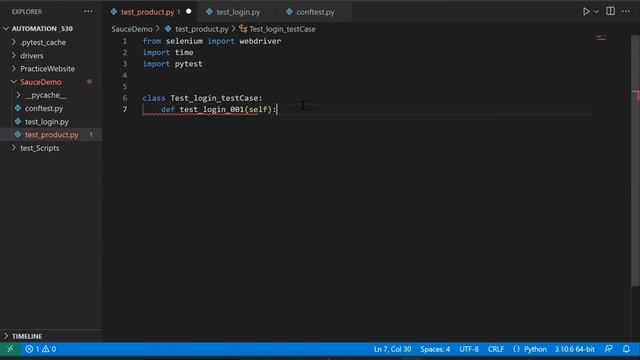Click line number 7 in gutter

pyautogui.click(x=125, y=109)
